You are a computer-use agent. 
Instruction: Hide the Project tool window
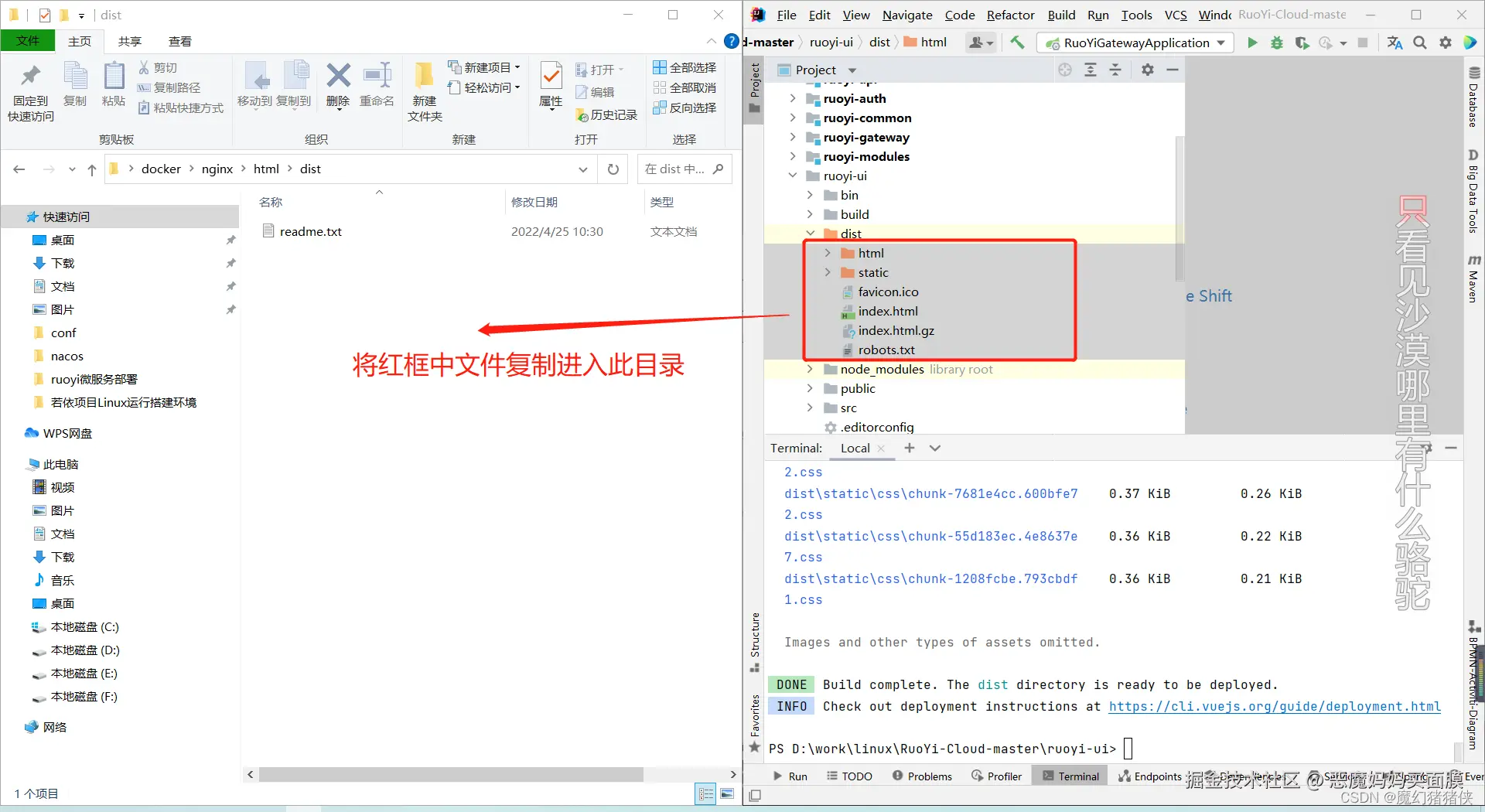pos(1173,70)
